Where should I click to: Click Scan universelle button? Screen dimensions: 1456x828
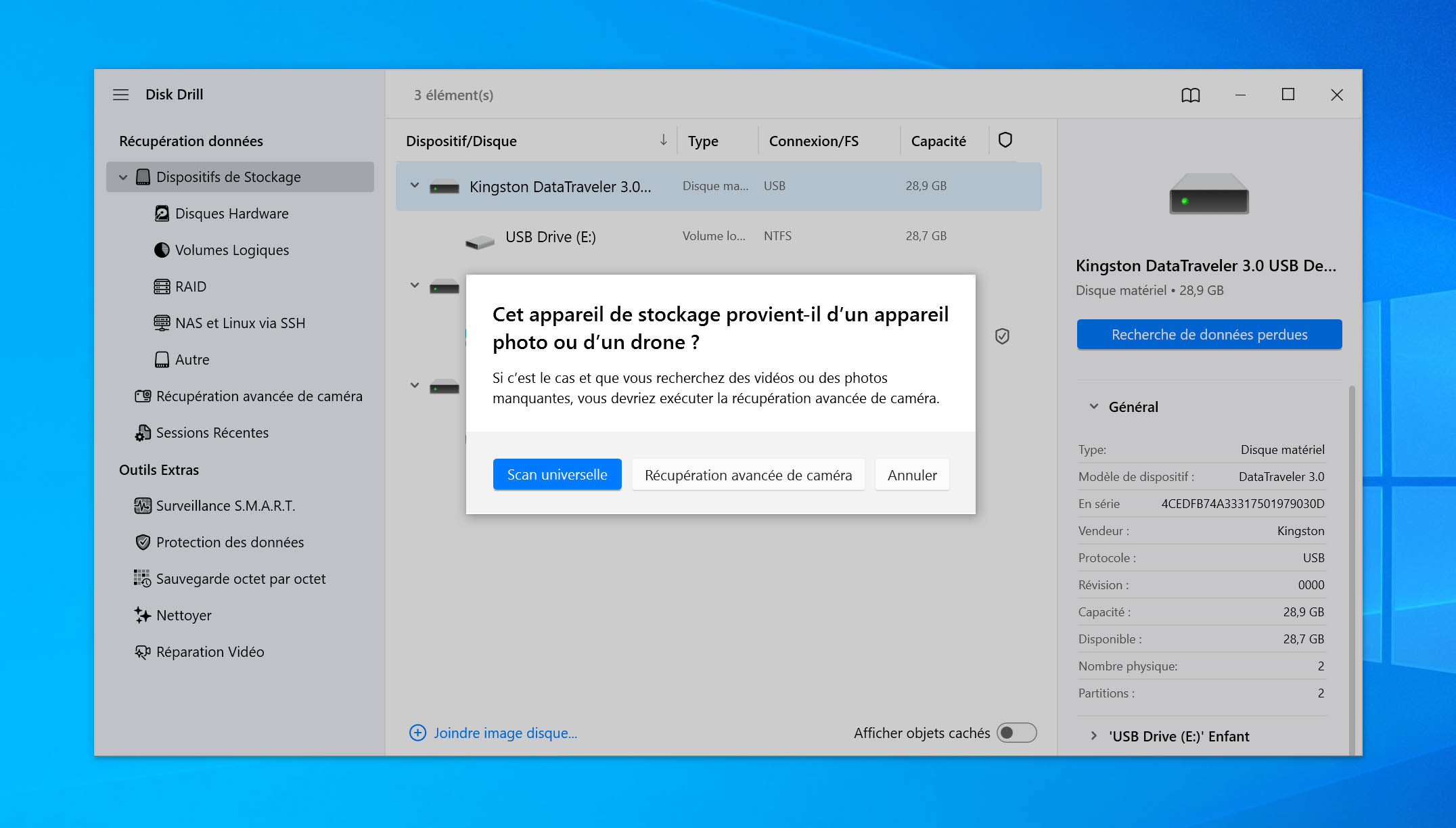coord(557,475)
